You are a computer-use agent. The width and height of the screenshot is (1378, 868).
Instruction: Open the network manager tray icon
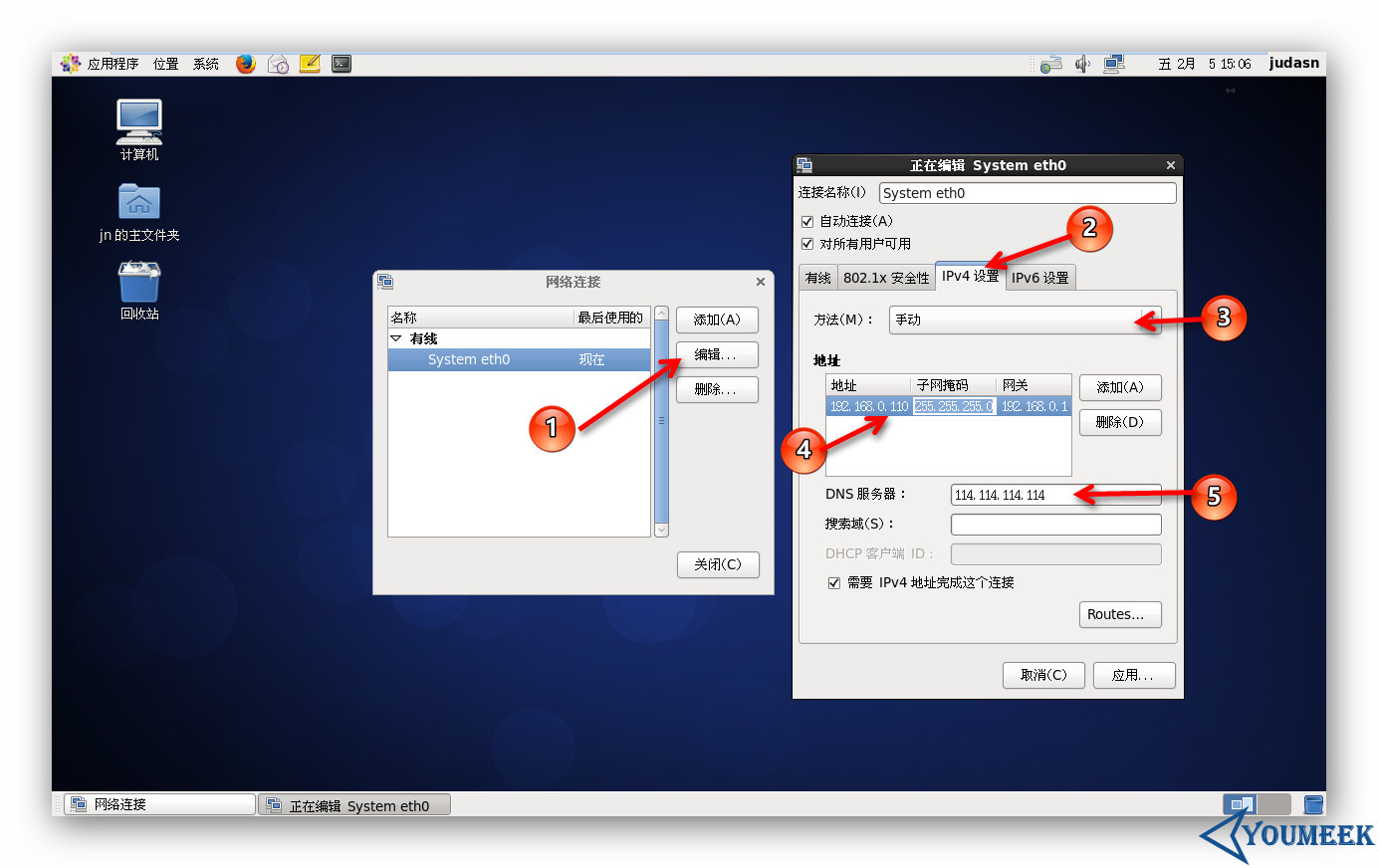pyautogui.click(x=1114, y=64)
